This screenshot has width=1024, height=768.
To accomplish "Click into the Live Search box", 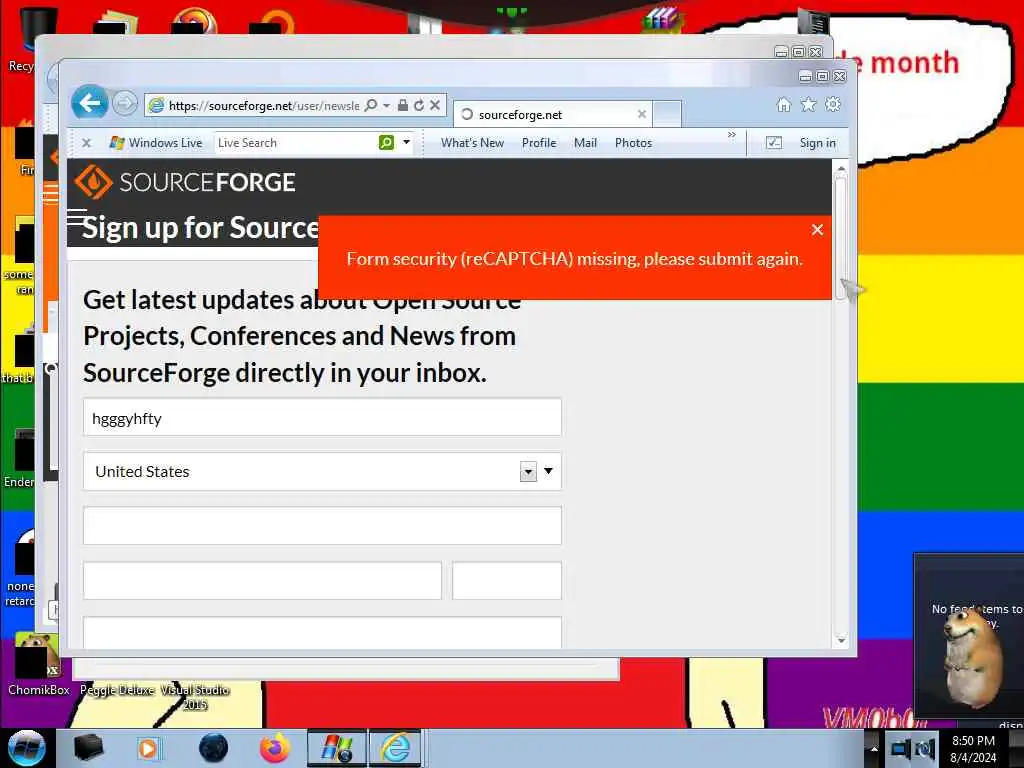I will pos(295,142).
